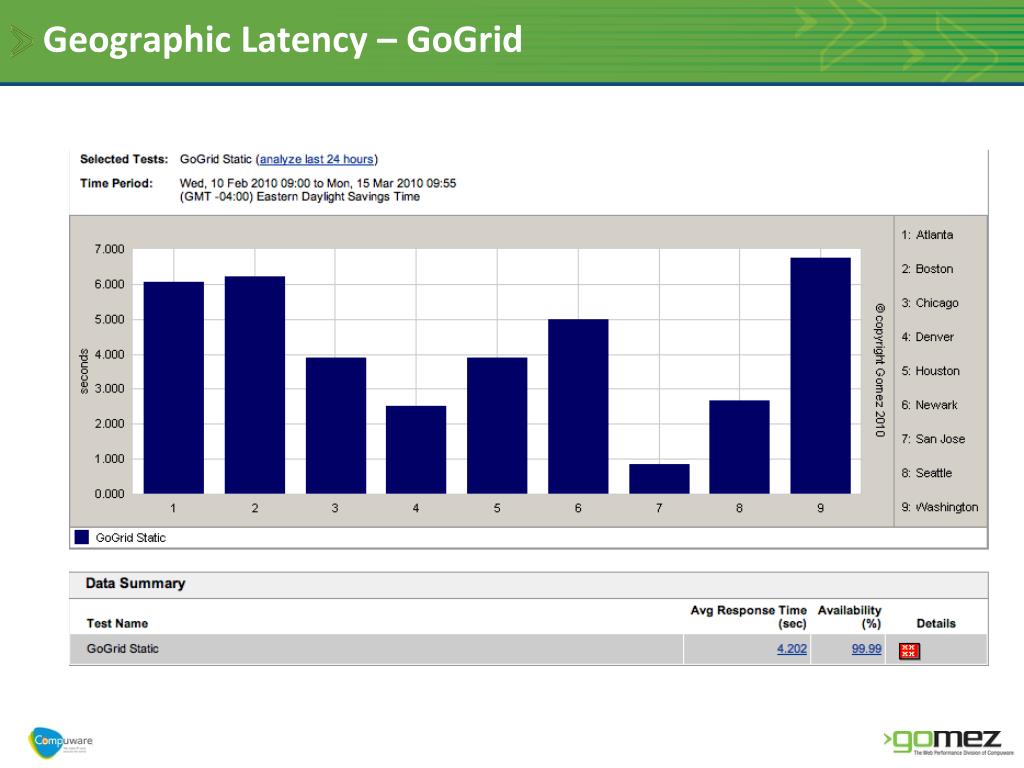Click the 7.000 y-axis label
1024x768 pixels.
(x=109, y=249)
